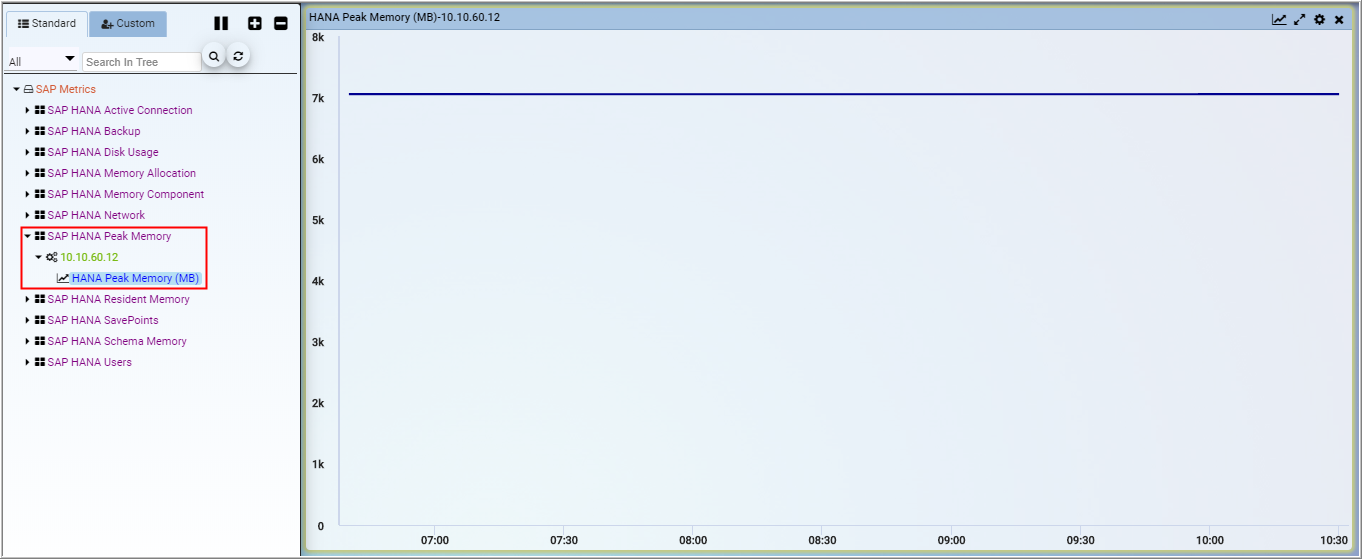Switch to the Standard tab
Viewport: 1362px width, 559px height.
click(x=47, y=24)
